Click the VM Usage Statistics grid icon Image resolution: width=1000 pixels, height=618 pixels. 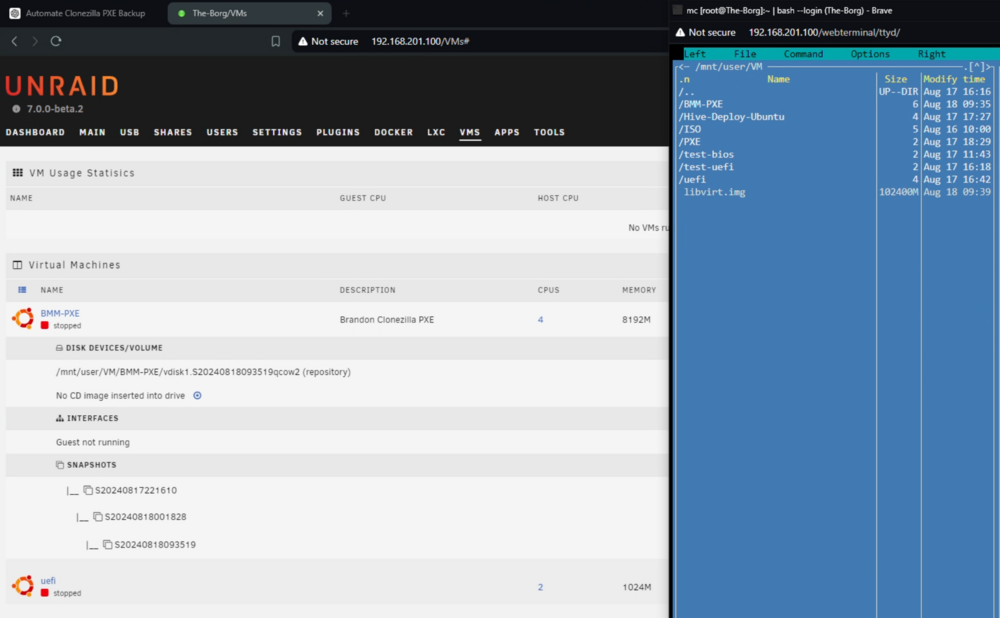point(18,173)
